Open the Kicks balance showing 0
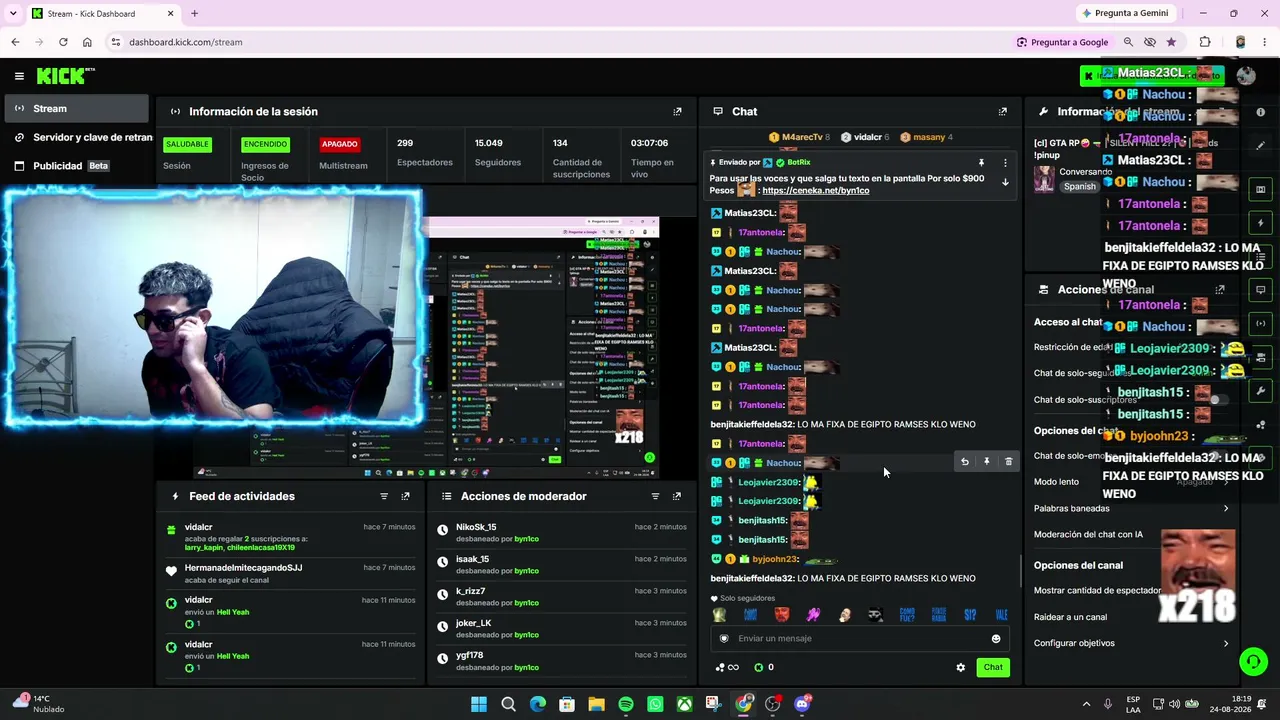1280x720 pixels. tap(764, 667)
